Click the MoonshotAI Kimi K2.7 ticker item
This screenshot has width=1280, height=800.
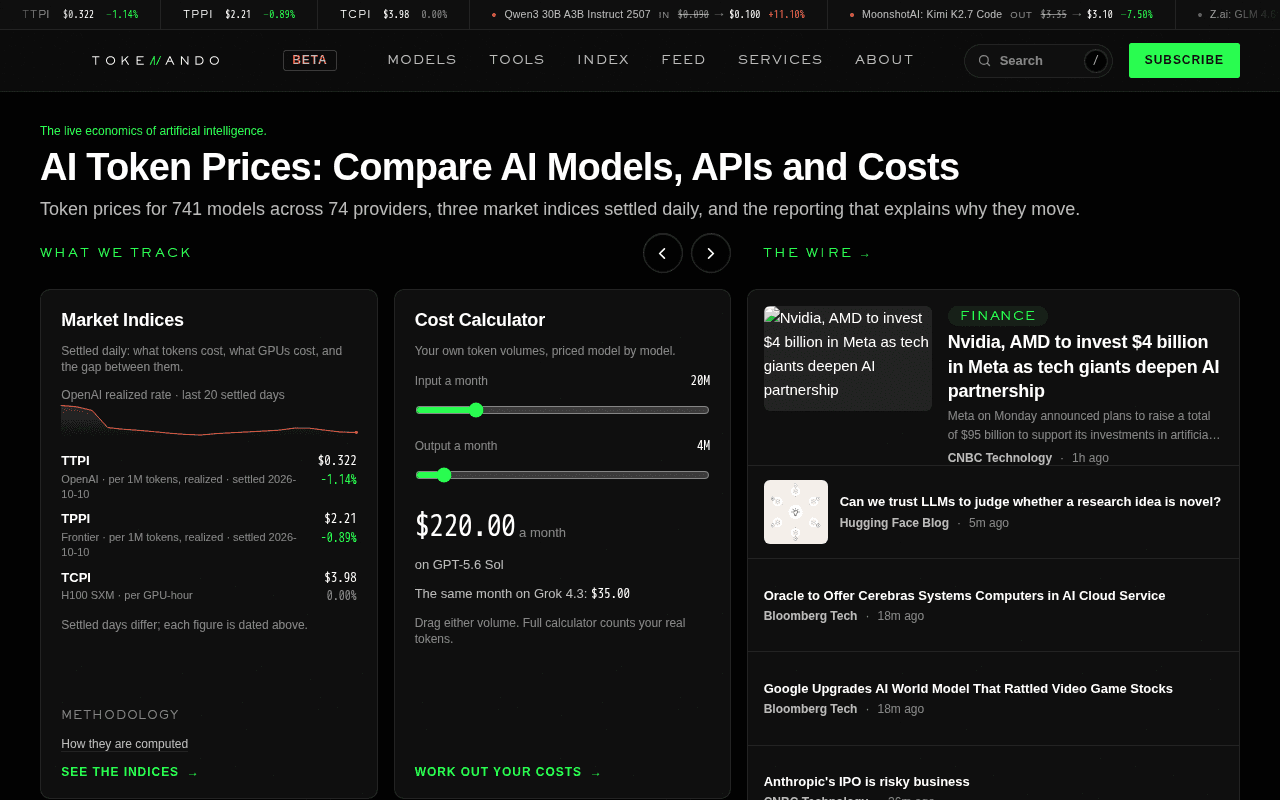pos(1000,15)
